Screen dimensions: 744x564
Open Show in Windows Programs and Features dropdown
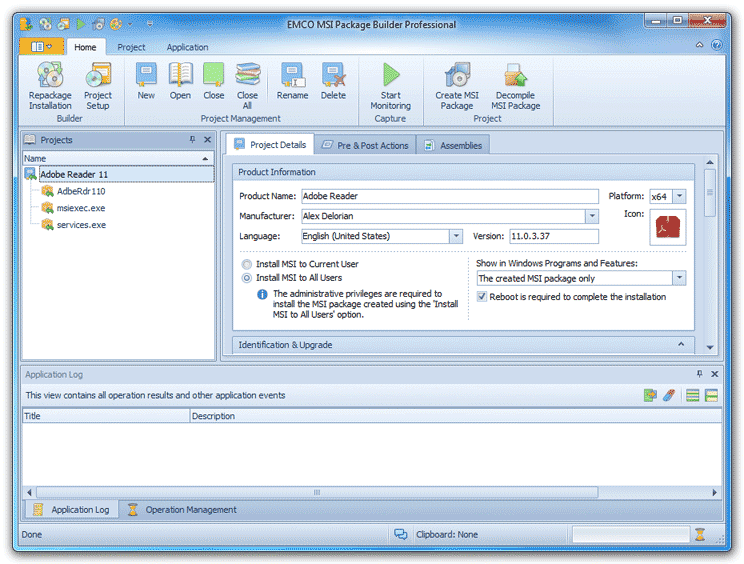tap(679, 278)
